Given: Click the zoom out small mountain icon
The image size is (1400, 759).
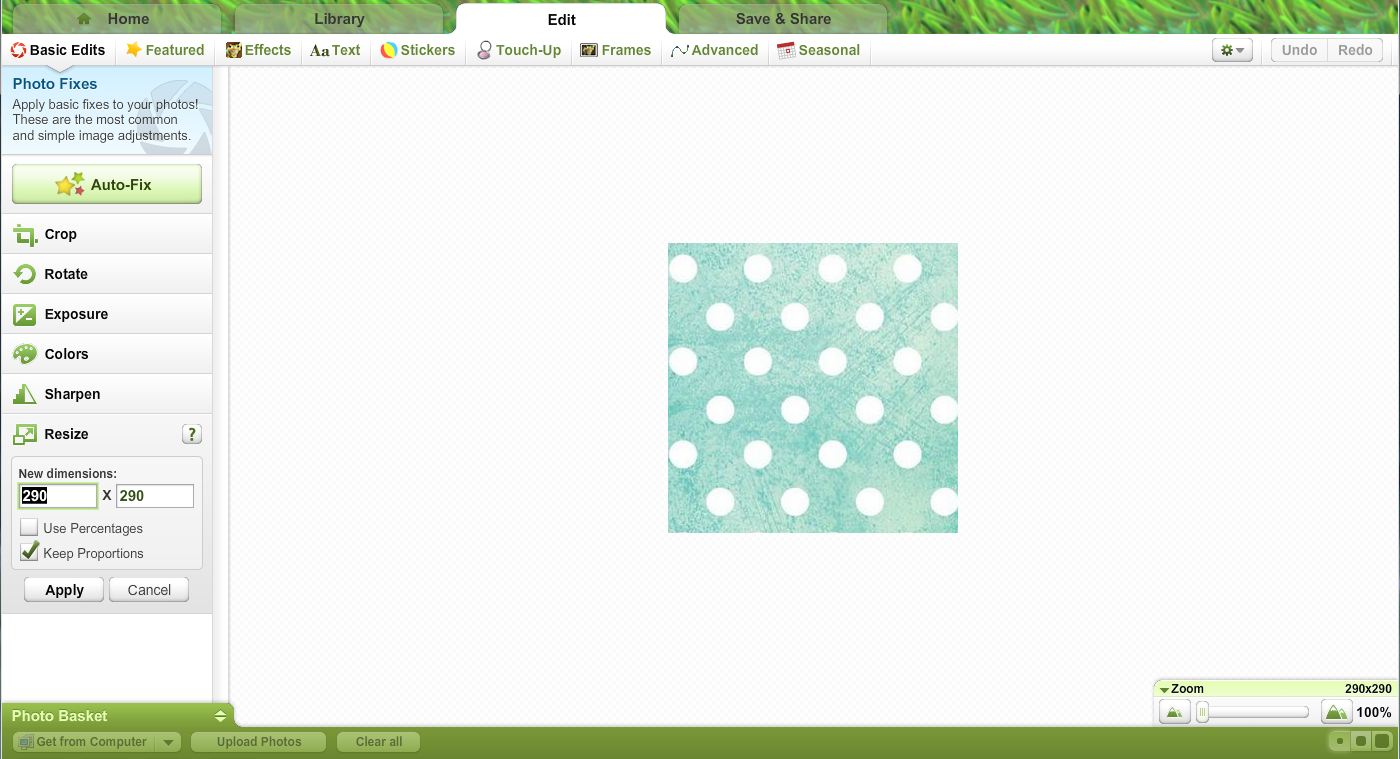Looking at the screenshot, I should pos(1174,712).
